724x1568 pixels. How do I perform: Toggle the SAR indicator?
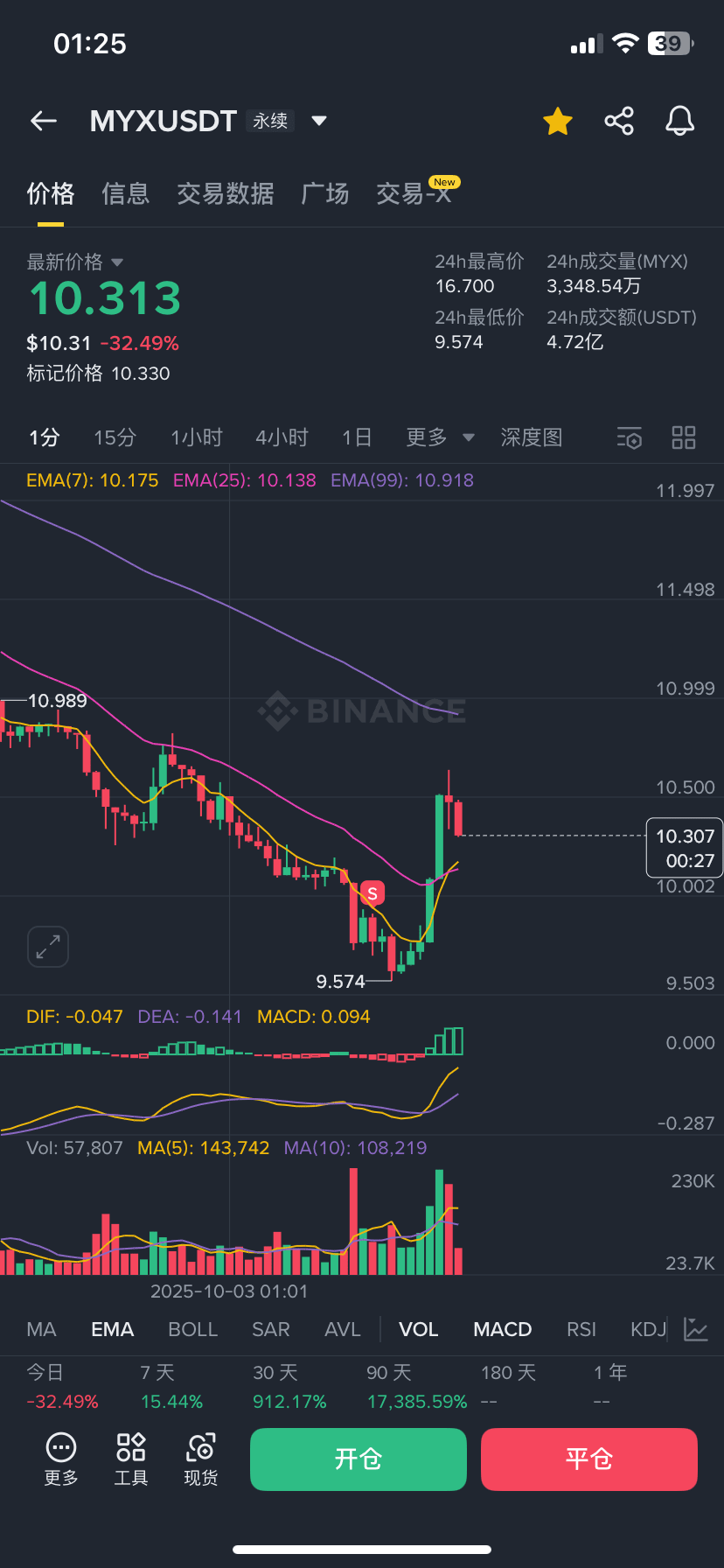click(271, 1329)
